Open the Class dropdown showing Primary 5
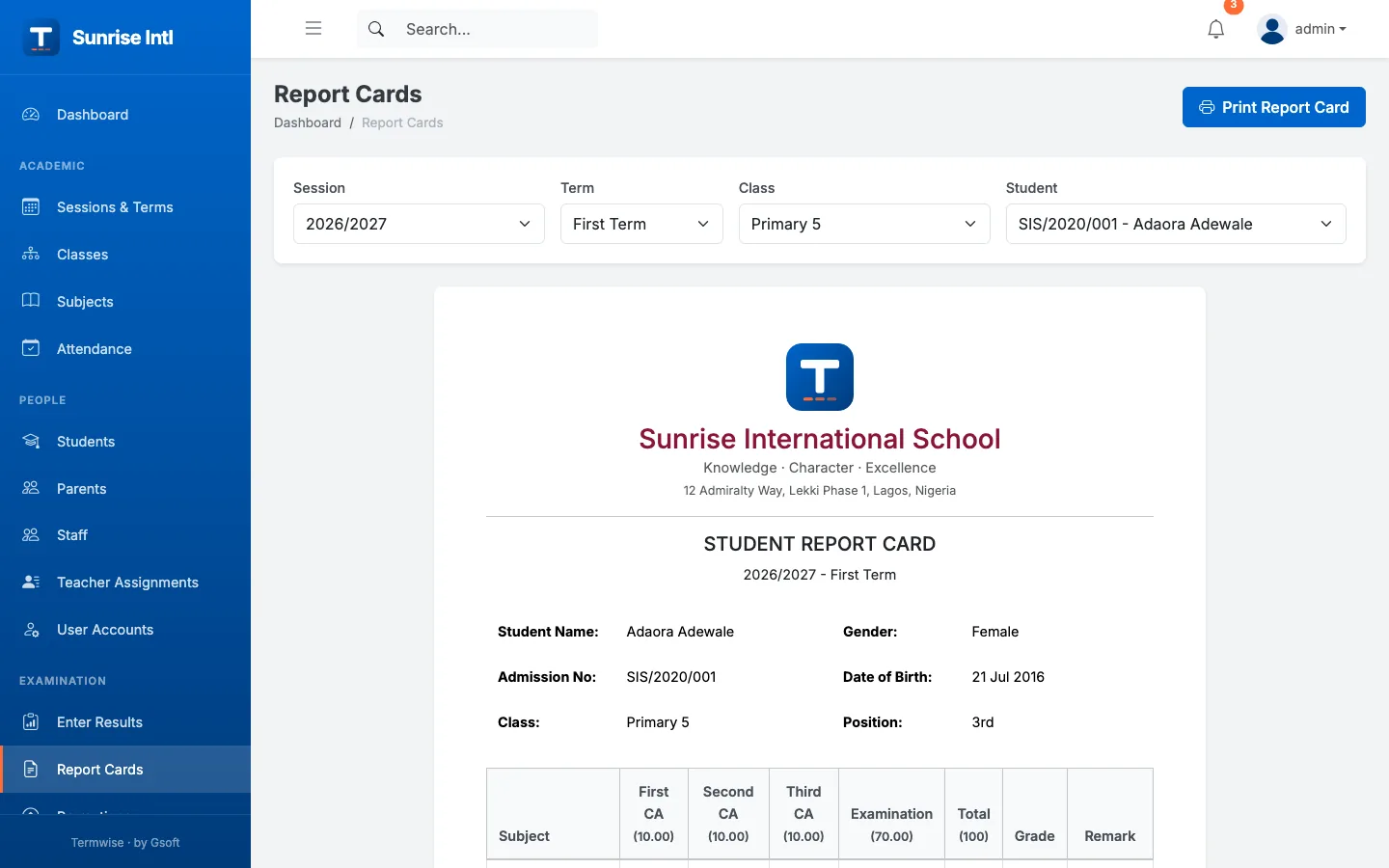The width and height of the screenshot is (1389, 868). click(x=864, y=224)
